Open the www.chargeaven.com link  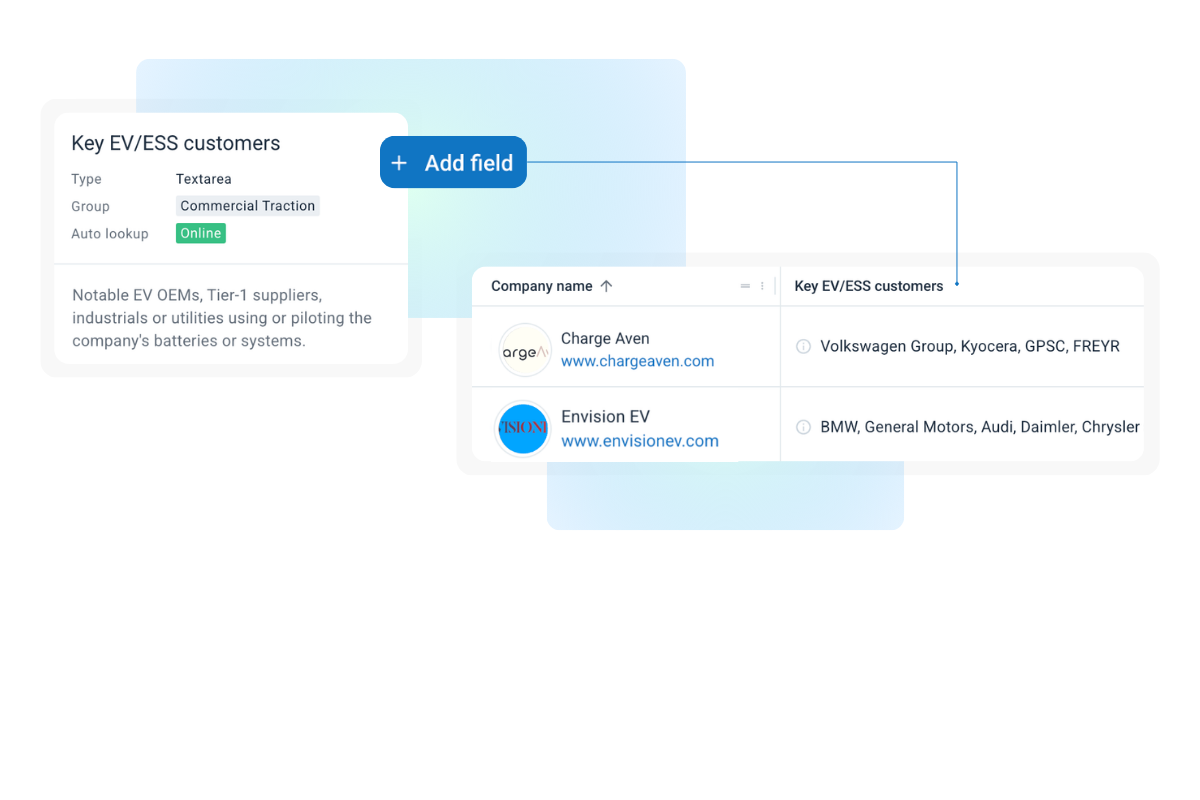point(637,361)
